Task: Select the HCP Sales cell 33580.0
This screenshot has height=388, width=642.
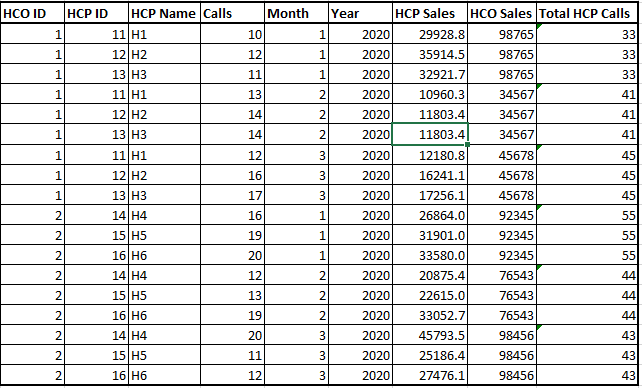Action: pos(430,255)
